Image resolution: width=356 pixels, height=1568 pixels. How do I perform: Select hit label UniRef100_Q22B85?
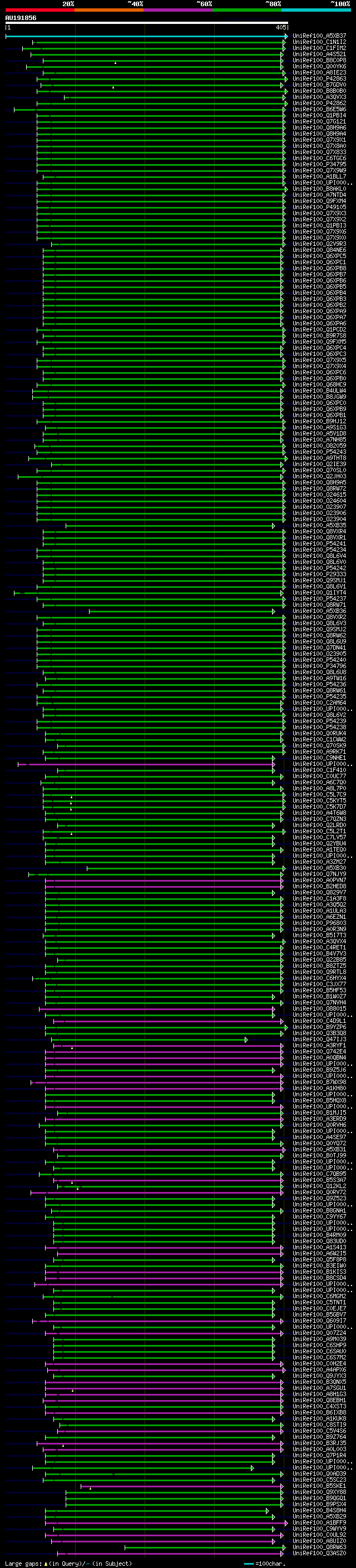tap(319, 960)
